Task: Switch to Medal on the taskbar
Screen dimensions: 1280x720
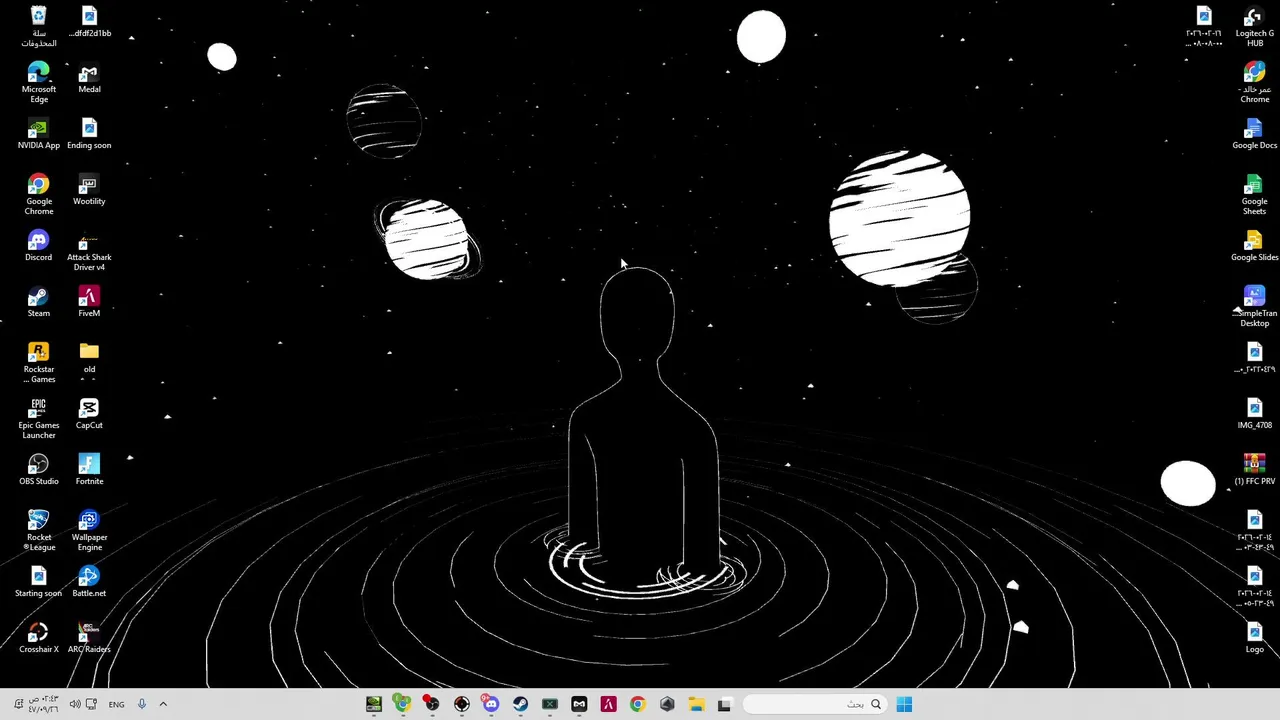Action: (x=579, y=704)
